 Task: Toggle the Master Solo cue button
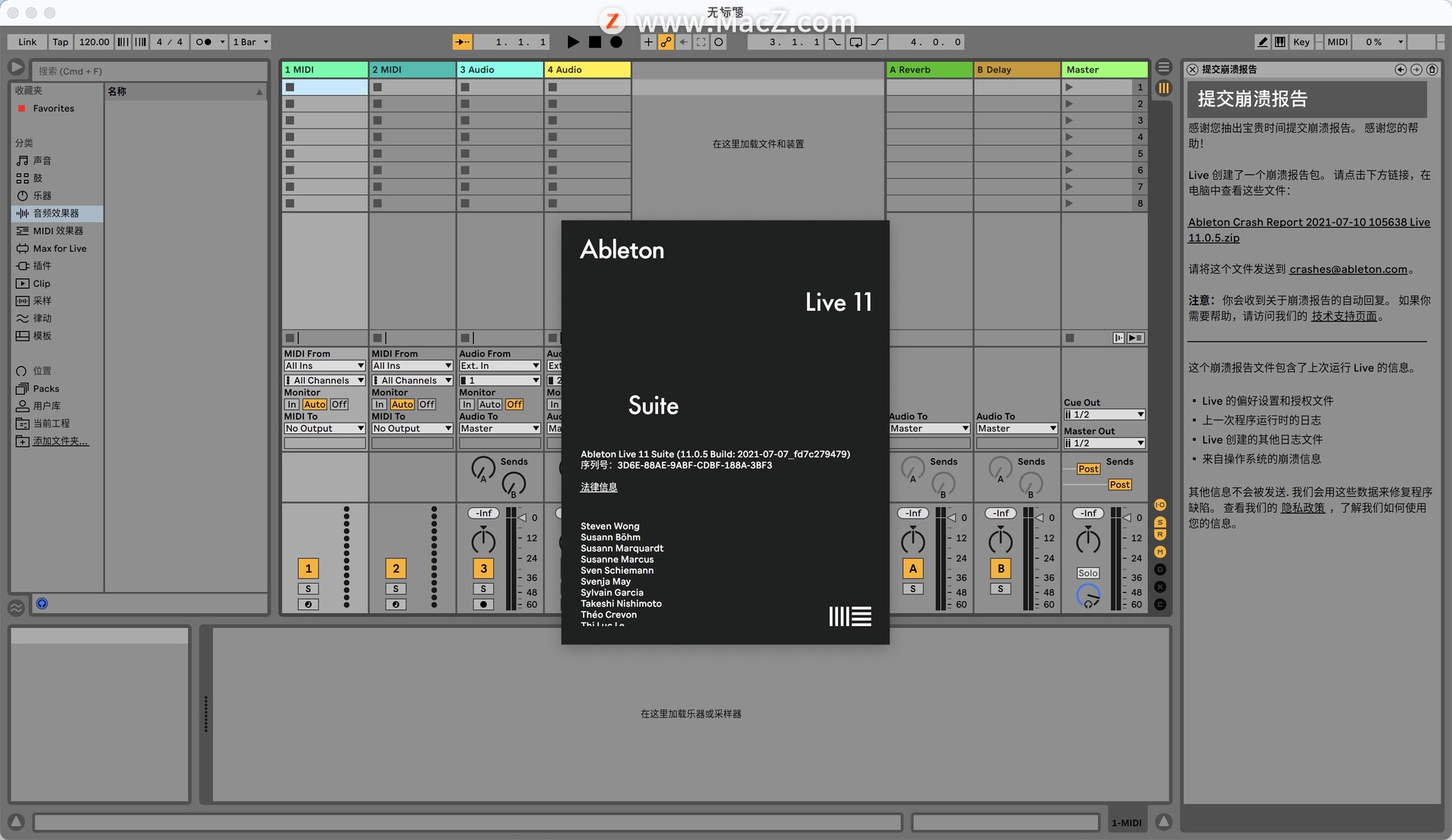pos(1087,573)
